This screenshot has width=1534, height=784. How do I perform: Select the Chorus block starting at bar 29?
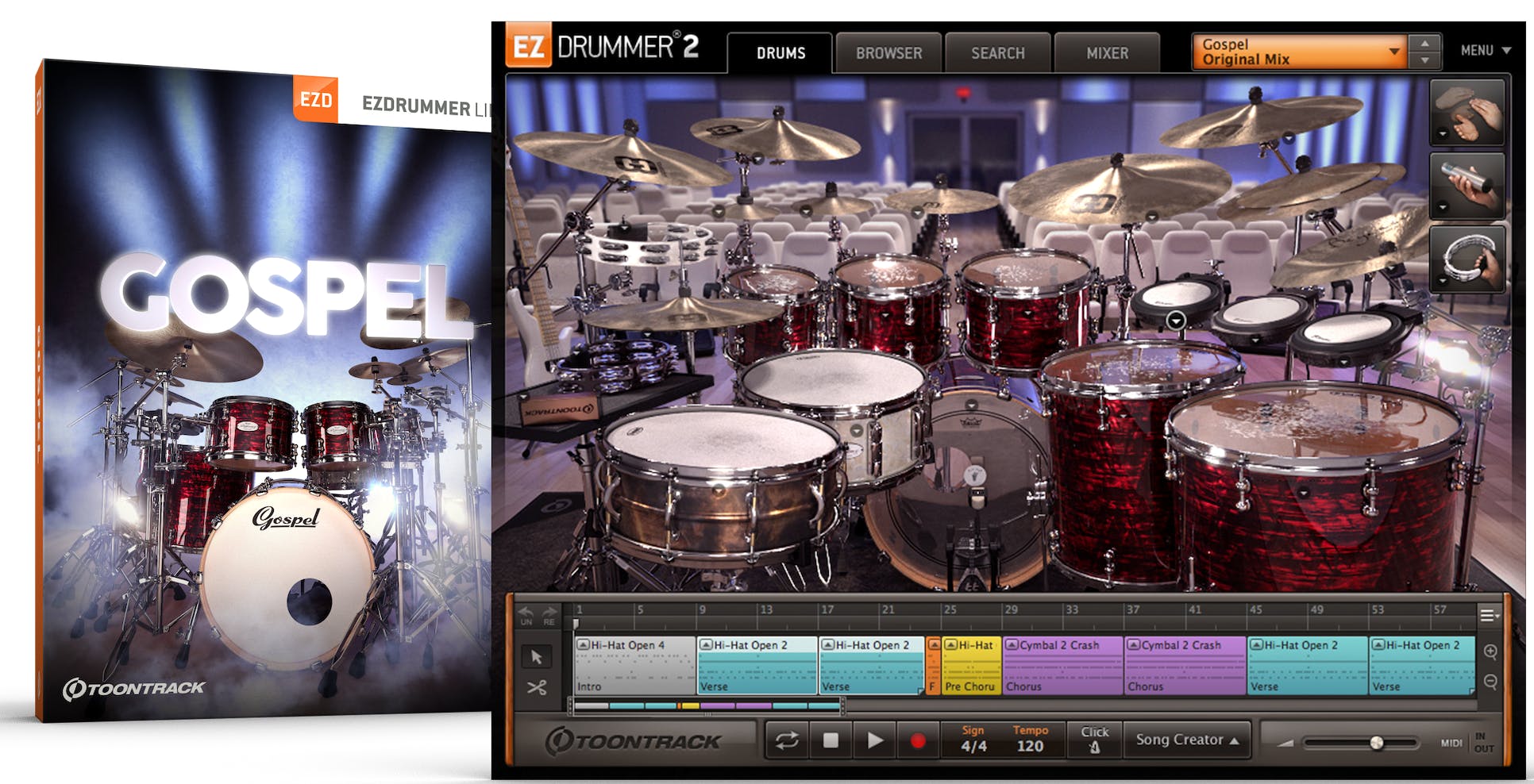[1063, 666]
